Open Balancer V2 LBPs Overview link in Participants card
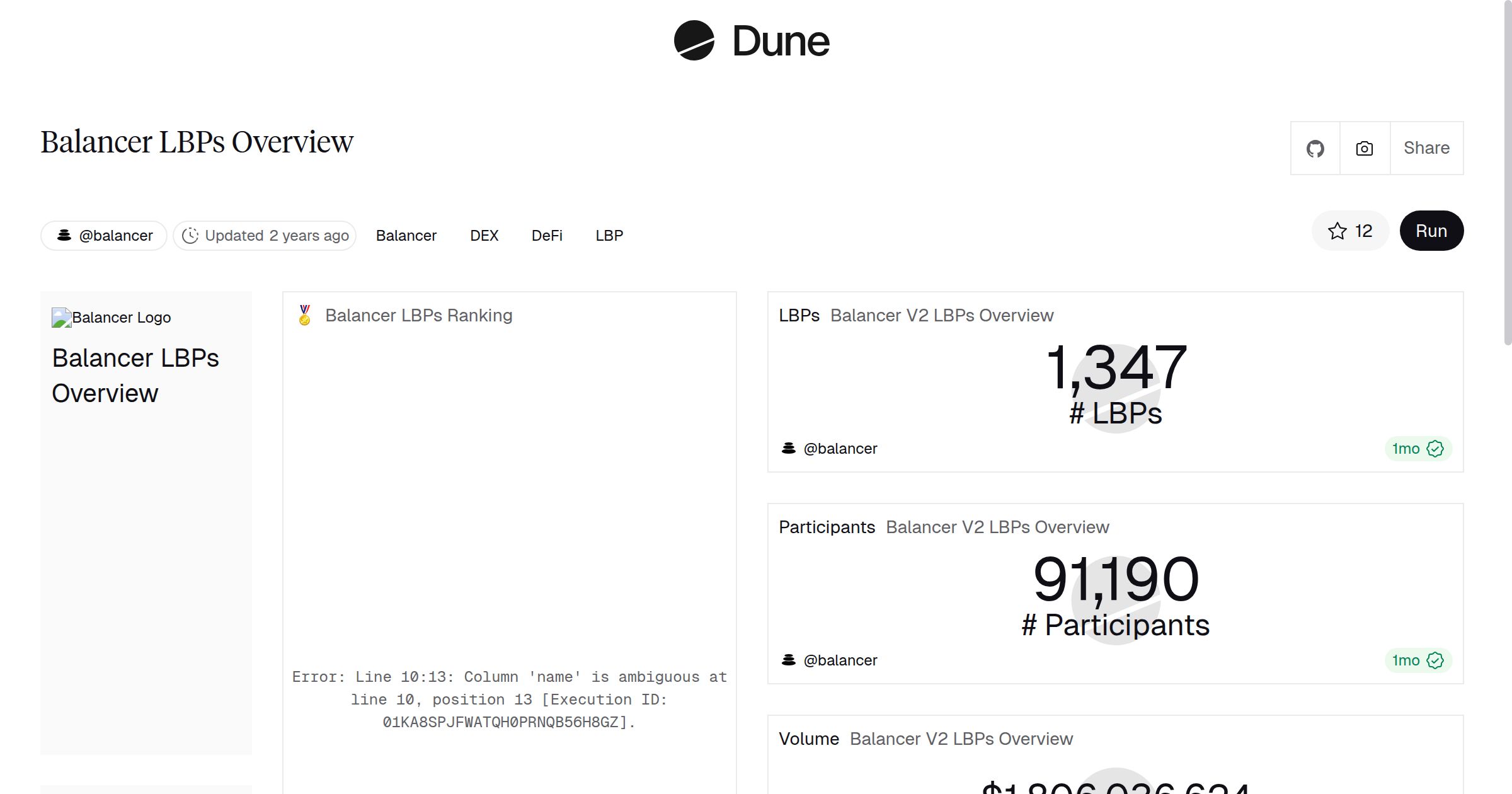The image size is (1512, 794). click(x=997, y=527)
